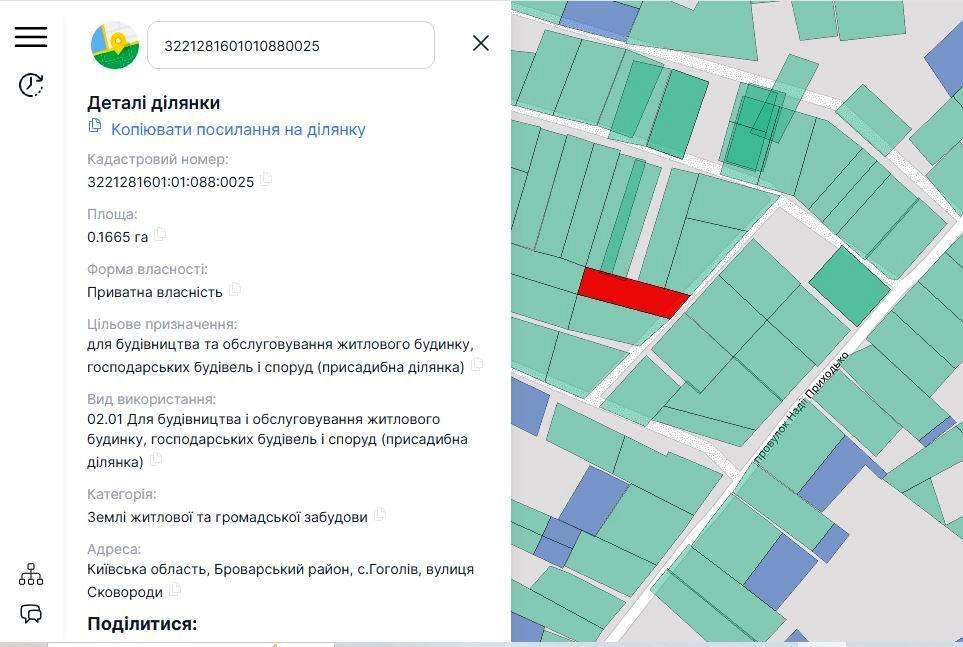The width and height of the screenshot is (963, 647).
Task: Copy the Вид використання value
Action: click(156, 460)
